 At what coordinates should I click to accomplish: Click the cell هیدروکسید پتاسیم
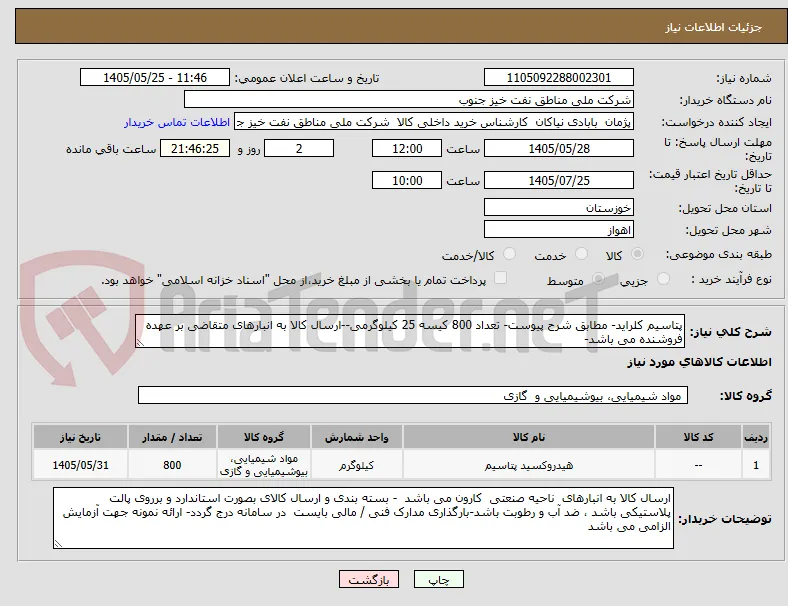point(529,465)
